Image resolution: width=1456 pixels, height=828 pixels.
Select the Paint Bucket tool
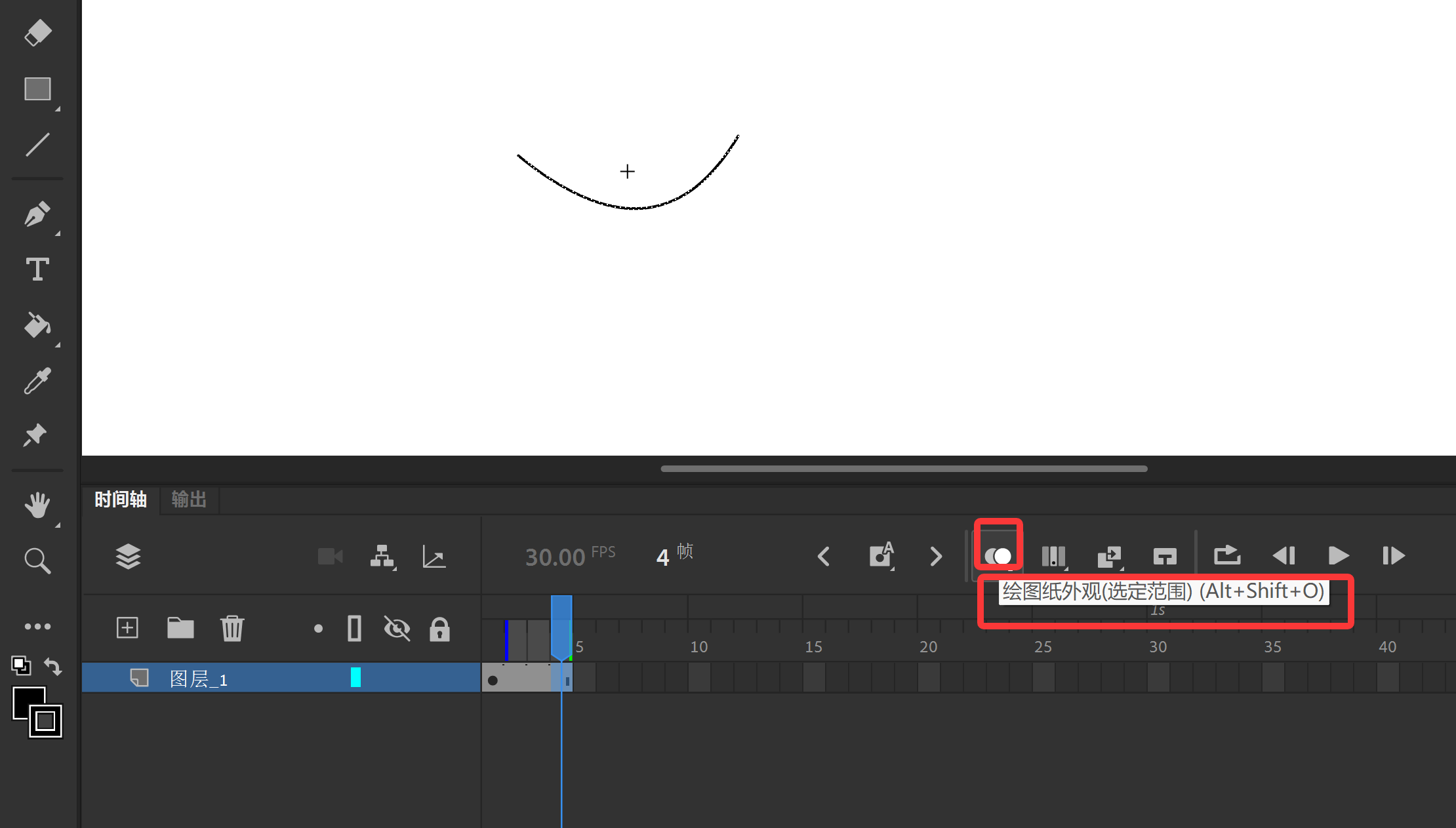point(37,325)
